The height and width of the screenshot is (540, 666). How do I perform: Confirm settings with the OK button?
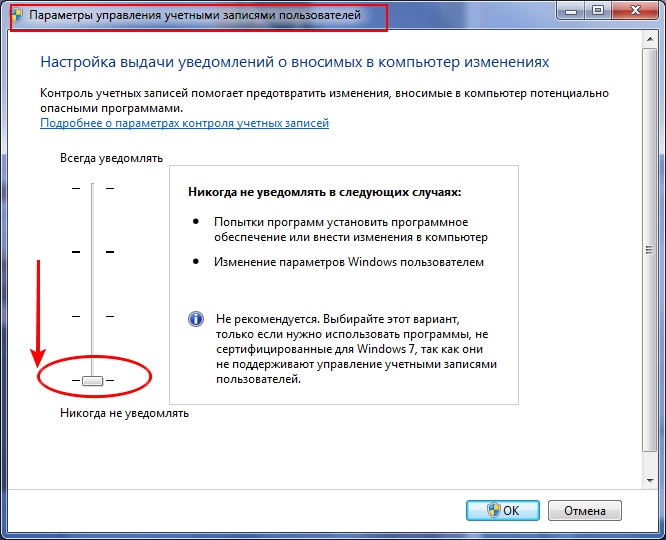click(x=503, y=510)
